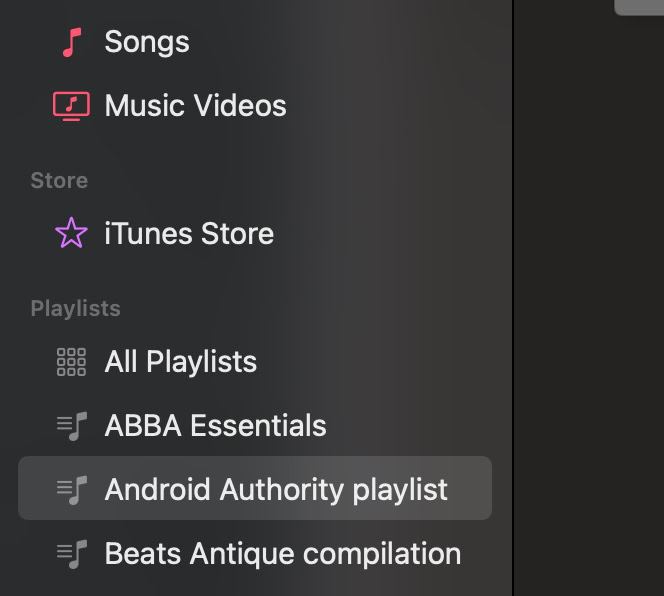Click the gray artwork box in the corner

pos(640,6)
